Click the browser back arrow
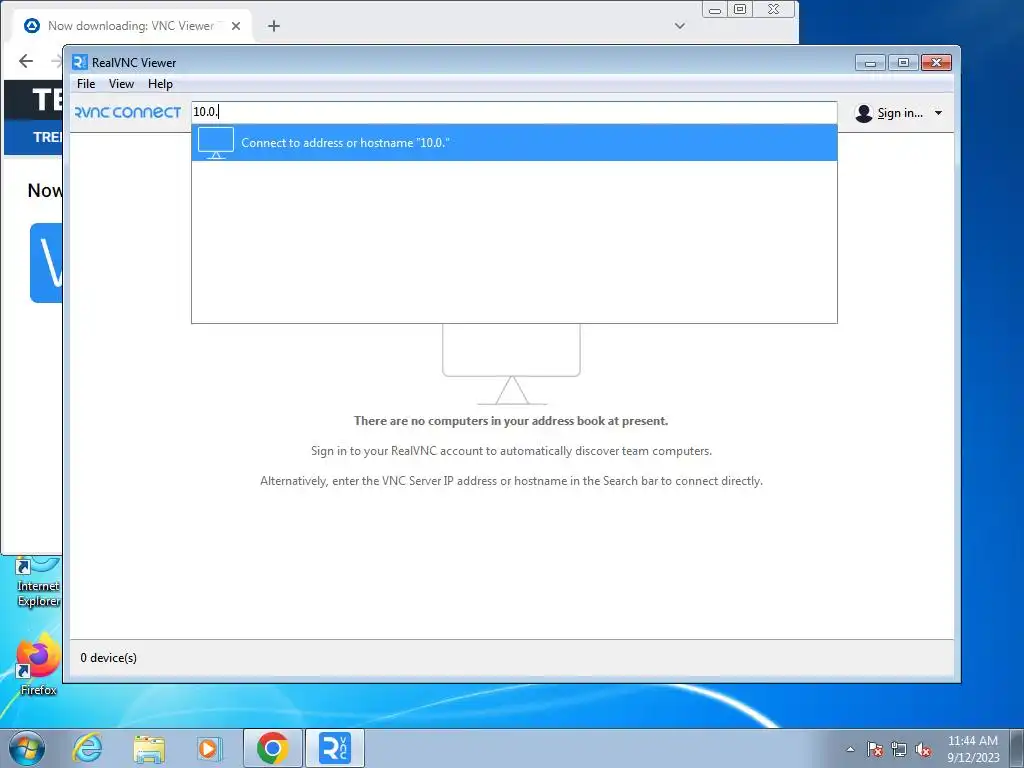Screen dimensions: 1024x768 pos(26,61)
